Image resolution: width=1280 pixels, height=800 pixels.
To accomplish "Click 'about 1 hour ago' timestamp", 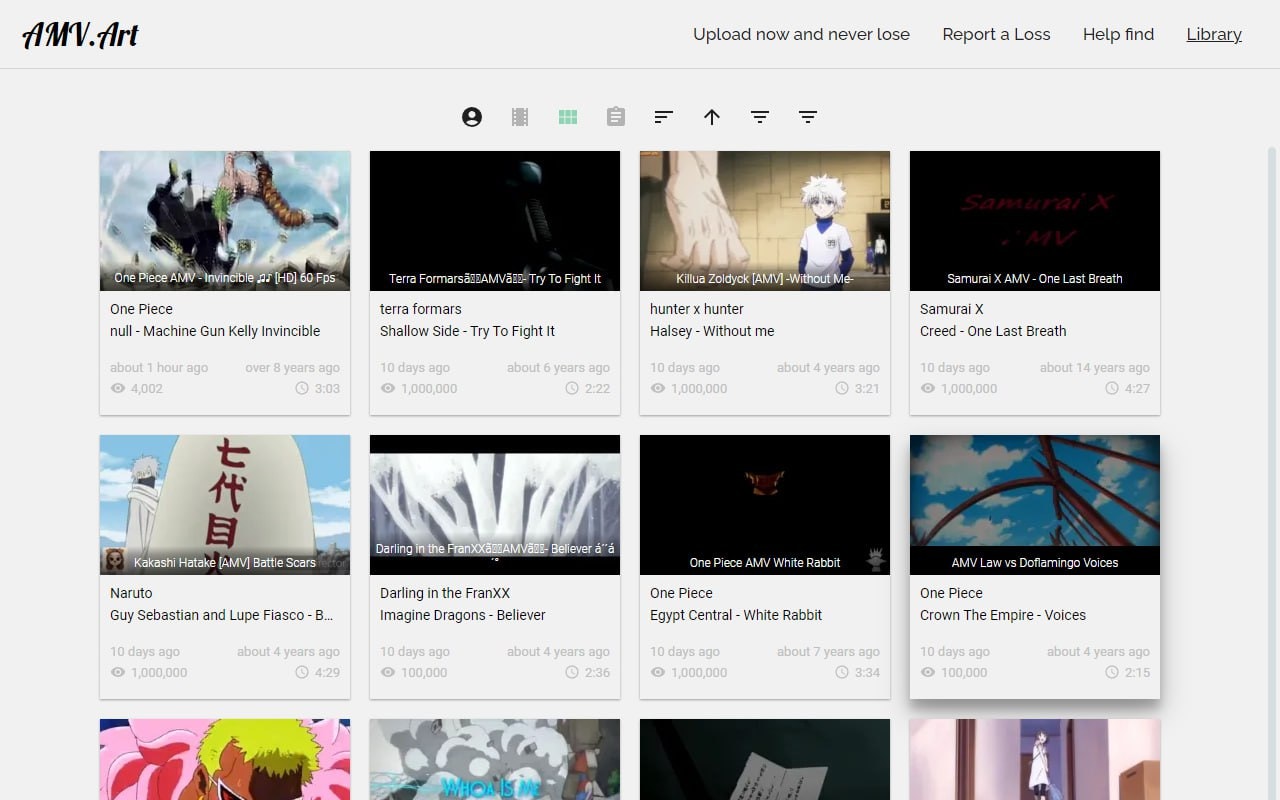I will coord(159,367).
